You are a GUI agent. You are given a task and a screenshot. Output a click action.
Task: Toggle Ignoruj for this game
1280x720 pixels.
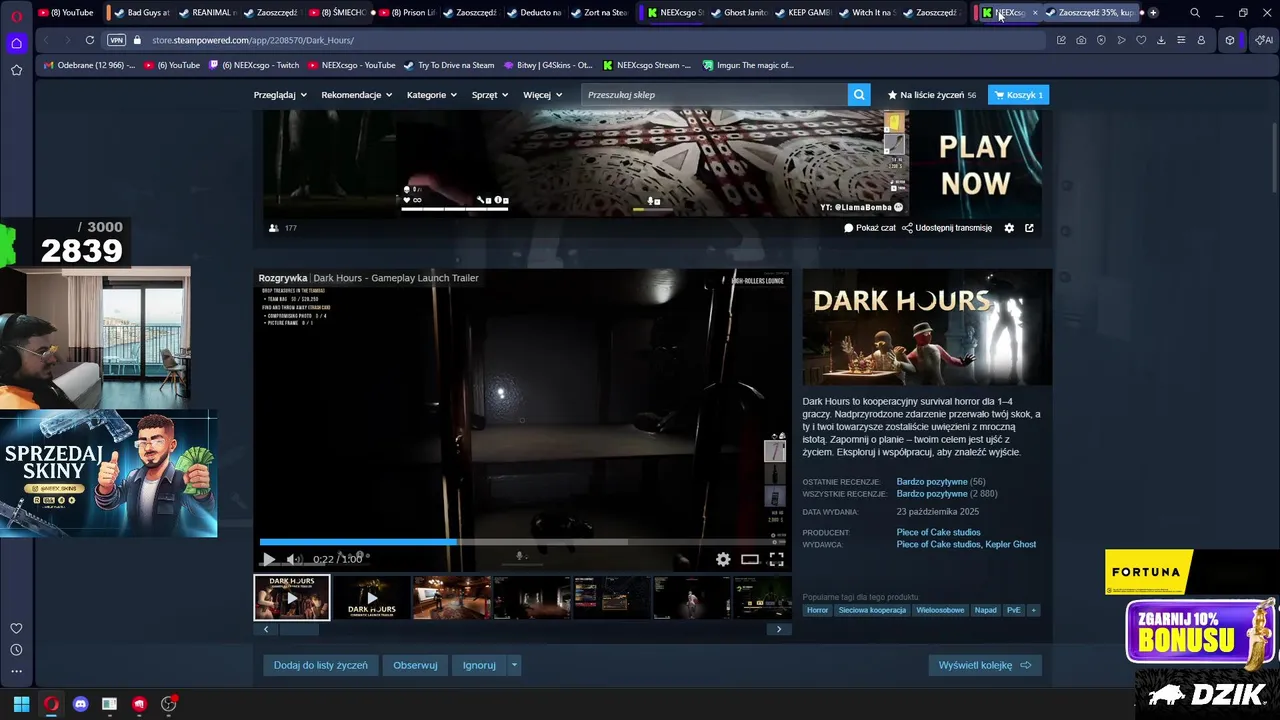point(479,665)
